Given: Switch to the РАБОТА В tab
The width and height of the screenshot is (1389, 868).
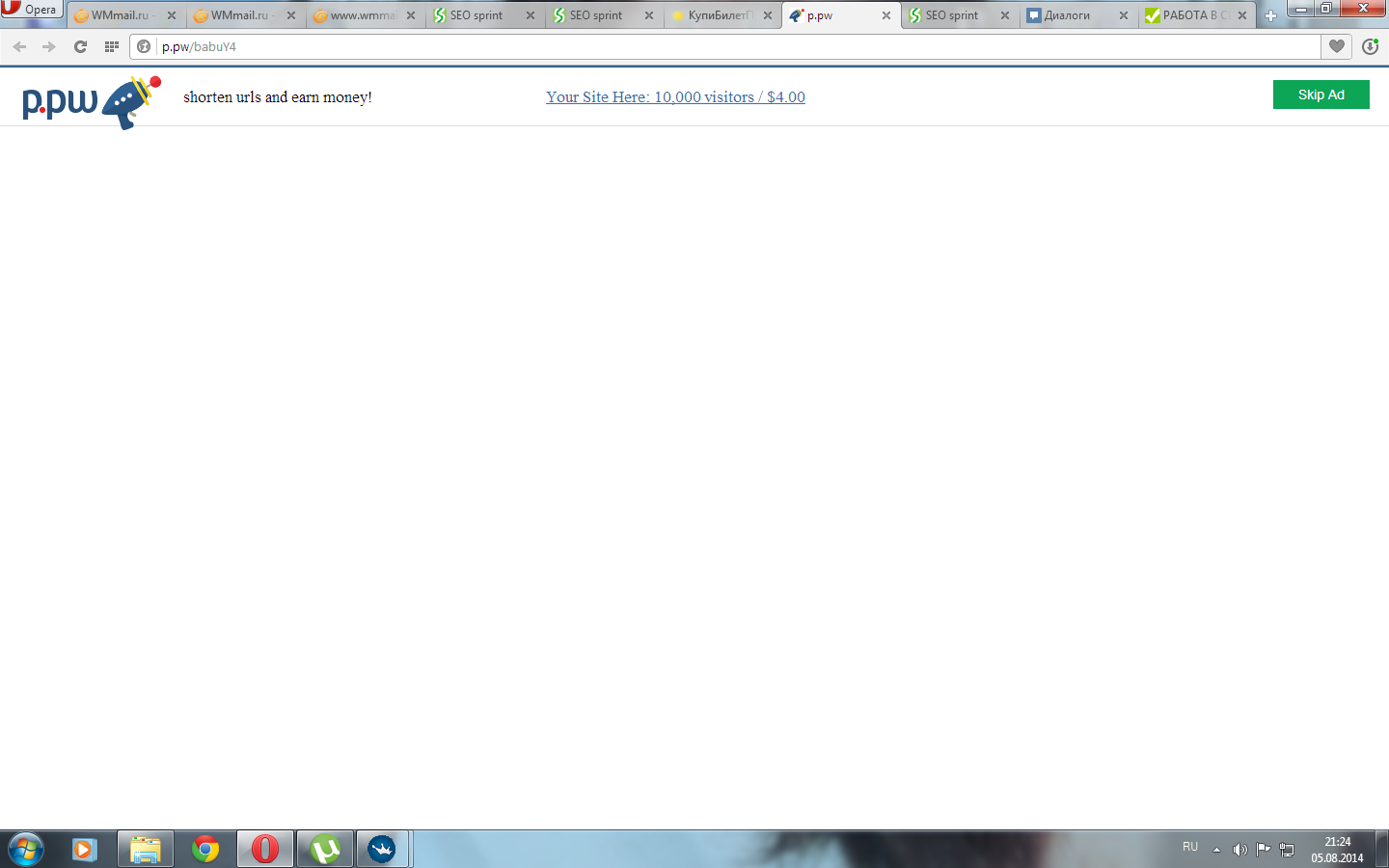Looking at the screenshot, I should [x=1197, y=15].
